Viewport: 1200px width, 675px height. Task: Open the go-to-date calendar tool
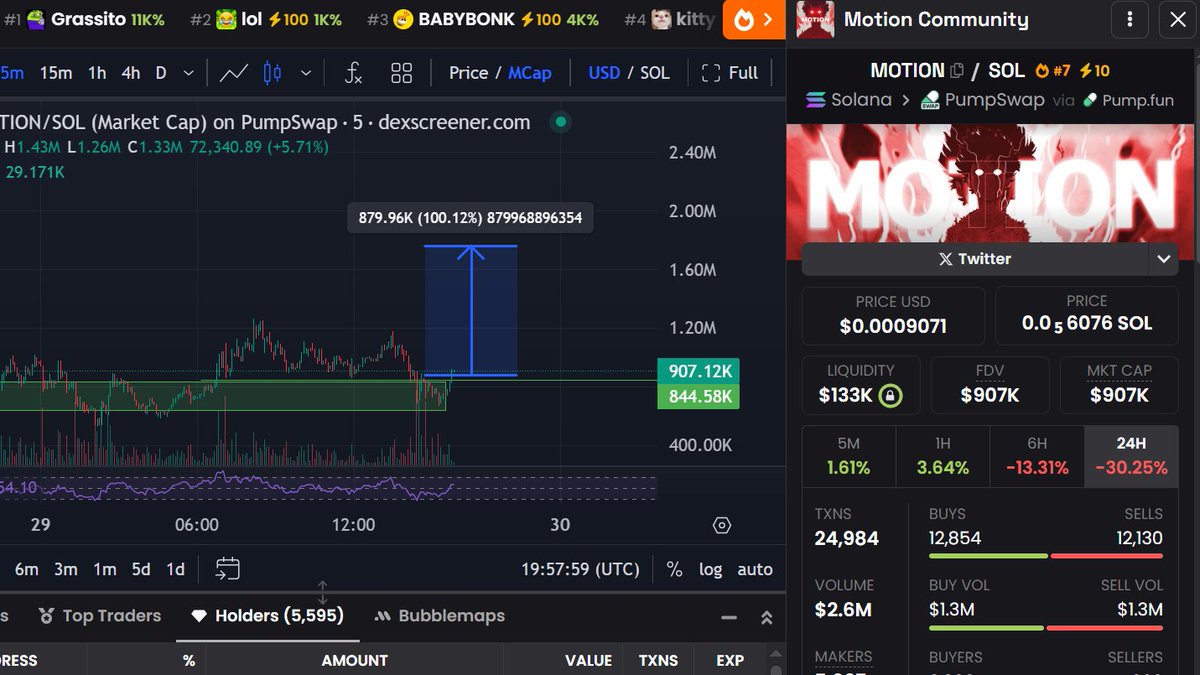tap(228, 567)
